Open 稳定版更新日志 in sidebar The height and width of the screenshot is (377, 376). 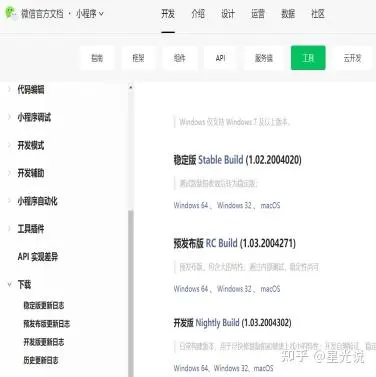pos(44,305)
